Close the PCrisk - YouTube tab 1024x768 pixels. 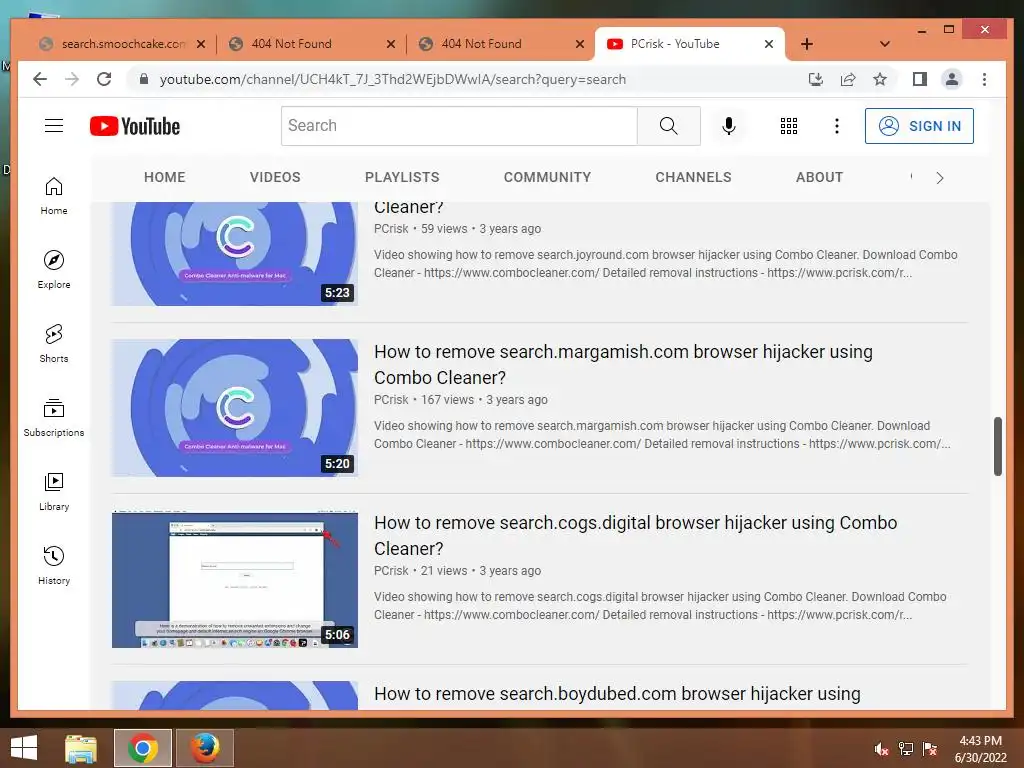pos(769,44)
